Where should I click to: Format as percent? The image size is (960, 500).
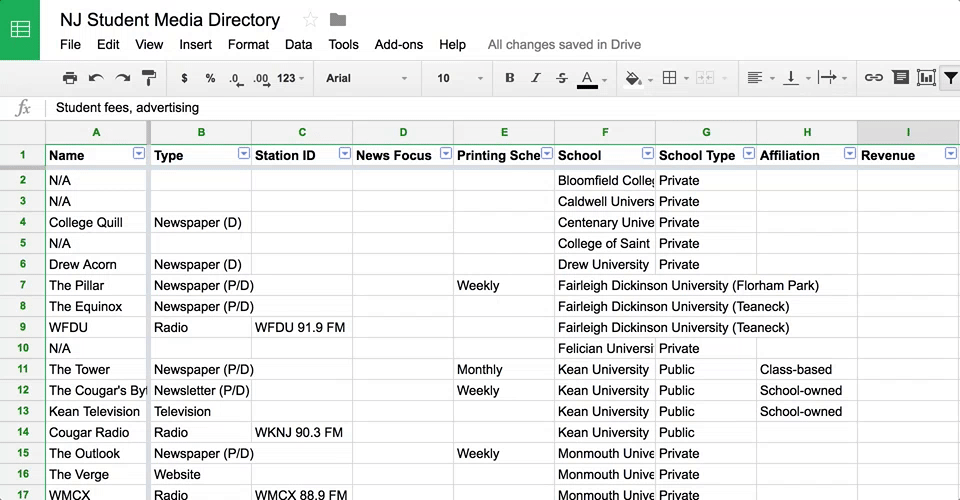click(x=210, y=78)
